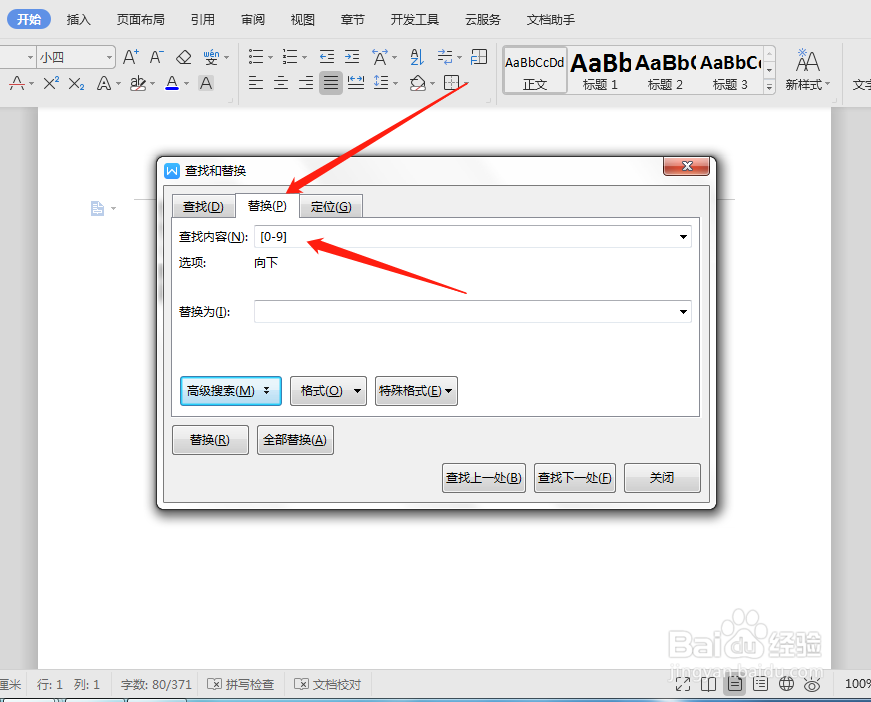Select the 正文 body style
Screen dimensions: 871x702
click(535, 71)
